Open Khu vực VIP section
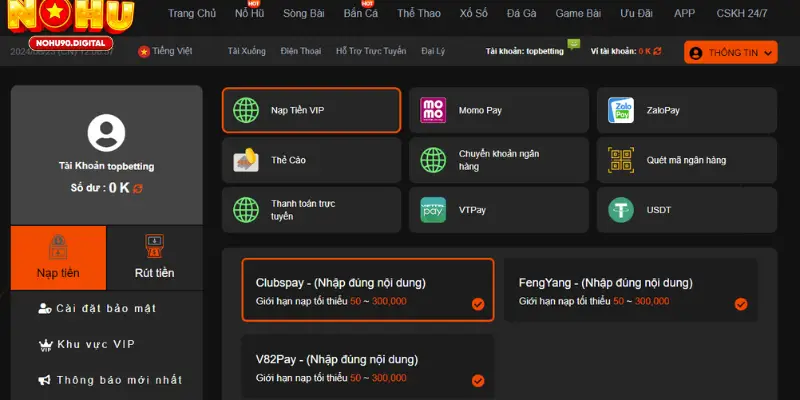Viewport: 800px width, 400px height. (x=96, y=344)
